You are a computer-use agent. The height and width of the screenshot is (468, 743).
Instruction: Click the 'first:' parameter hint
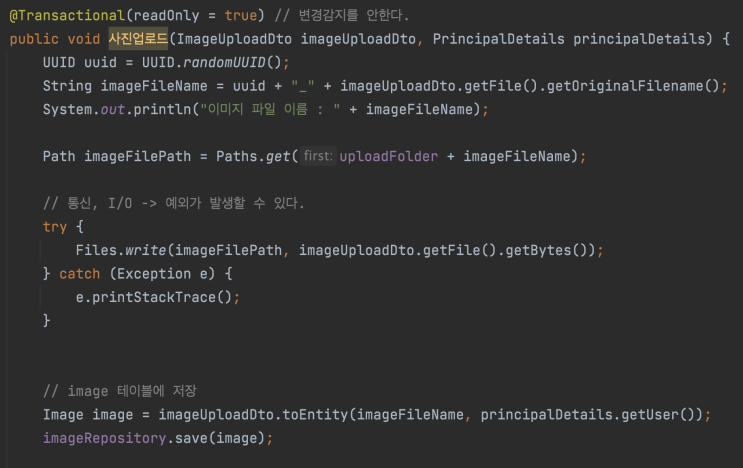click(x=318, y=156)
